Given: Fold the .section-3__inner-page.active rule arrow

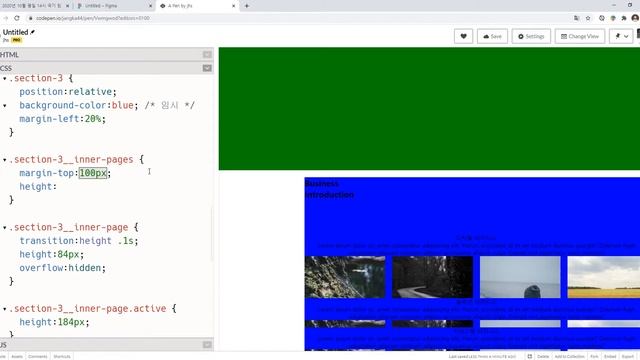Looking at the screenshot, I should pyautogui.click(x=4, y=309).
